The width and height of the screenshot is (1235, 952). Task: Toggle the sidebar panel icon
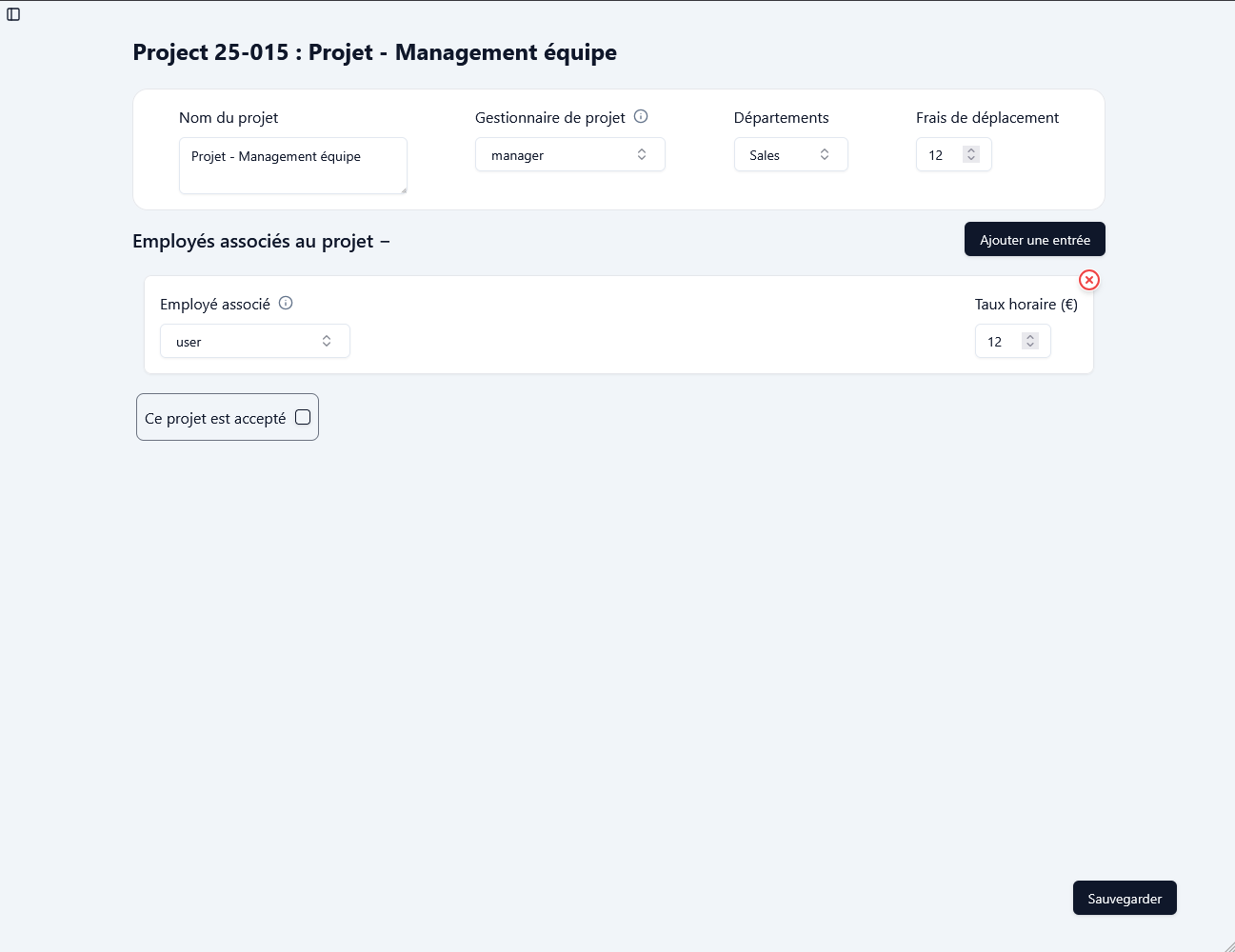pyautogui.click(x=13, y=14)
